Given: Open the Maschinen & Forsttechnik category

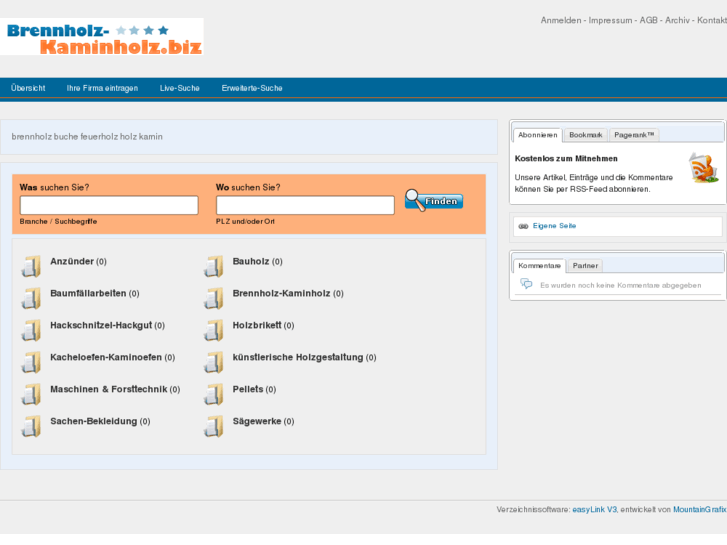Looking at the screenshot, I should point(108,390).
